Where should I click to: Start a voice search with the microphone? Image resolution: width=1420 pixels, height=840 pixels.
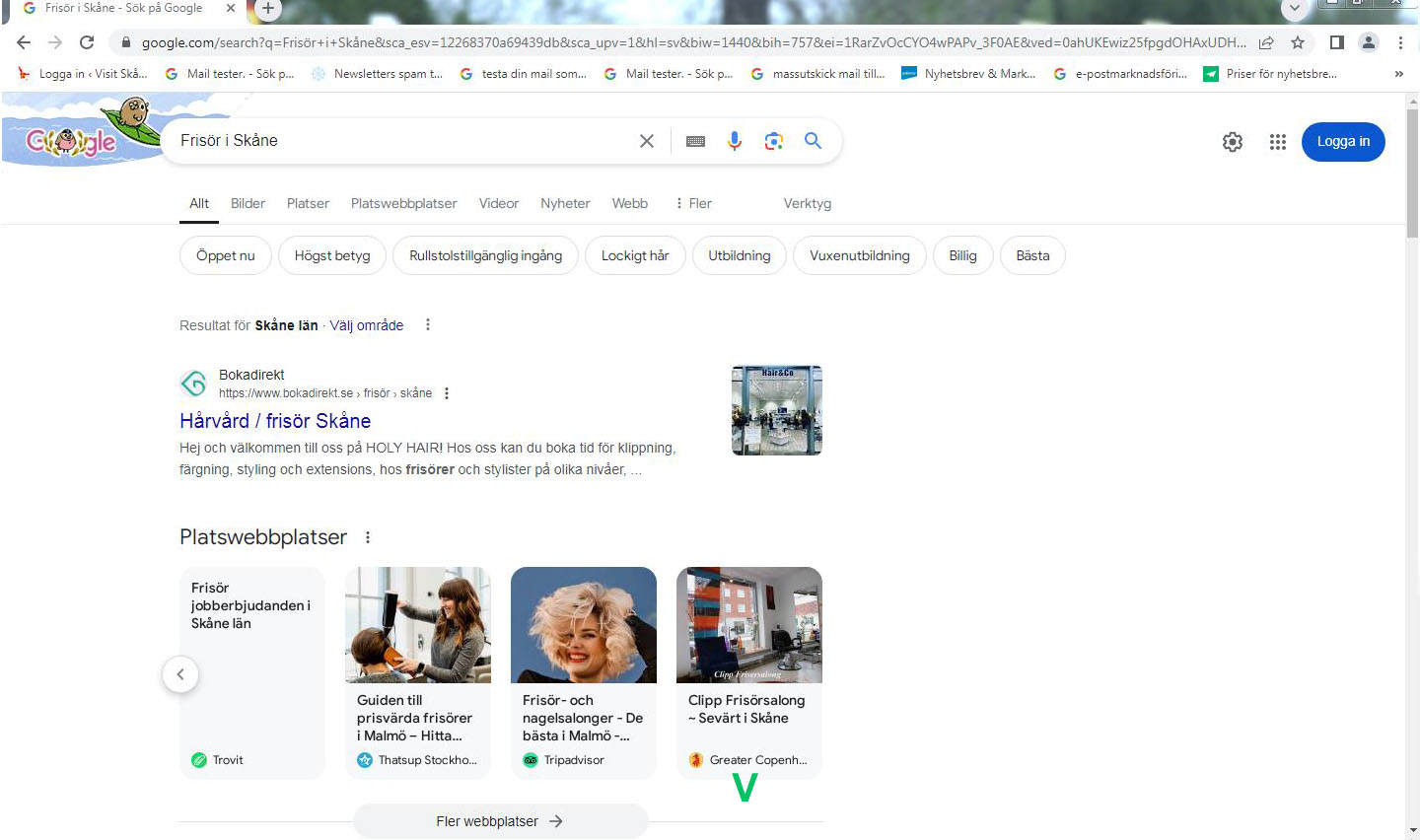tap(735, 141)
